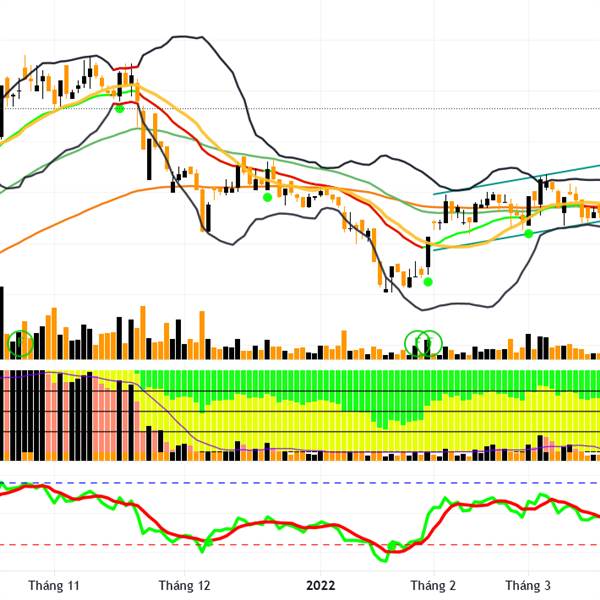Click the Tháng 2 time axis label
Screen dimensions: 600x600
[x=433, y=585]
